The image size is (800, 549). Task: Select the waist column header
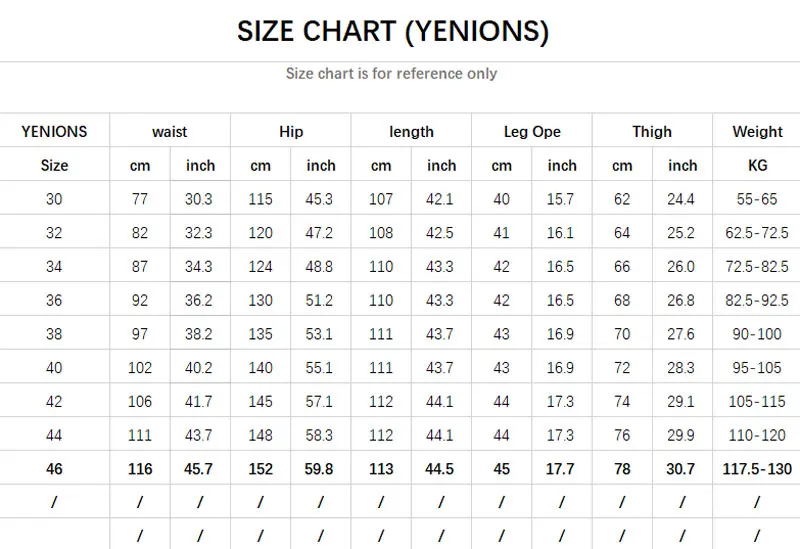click(169, 132)
